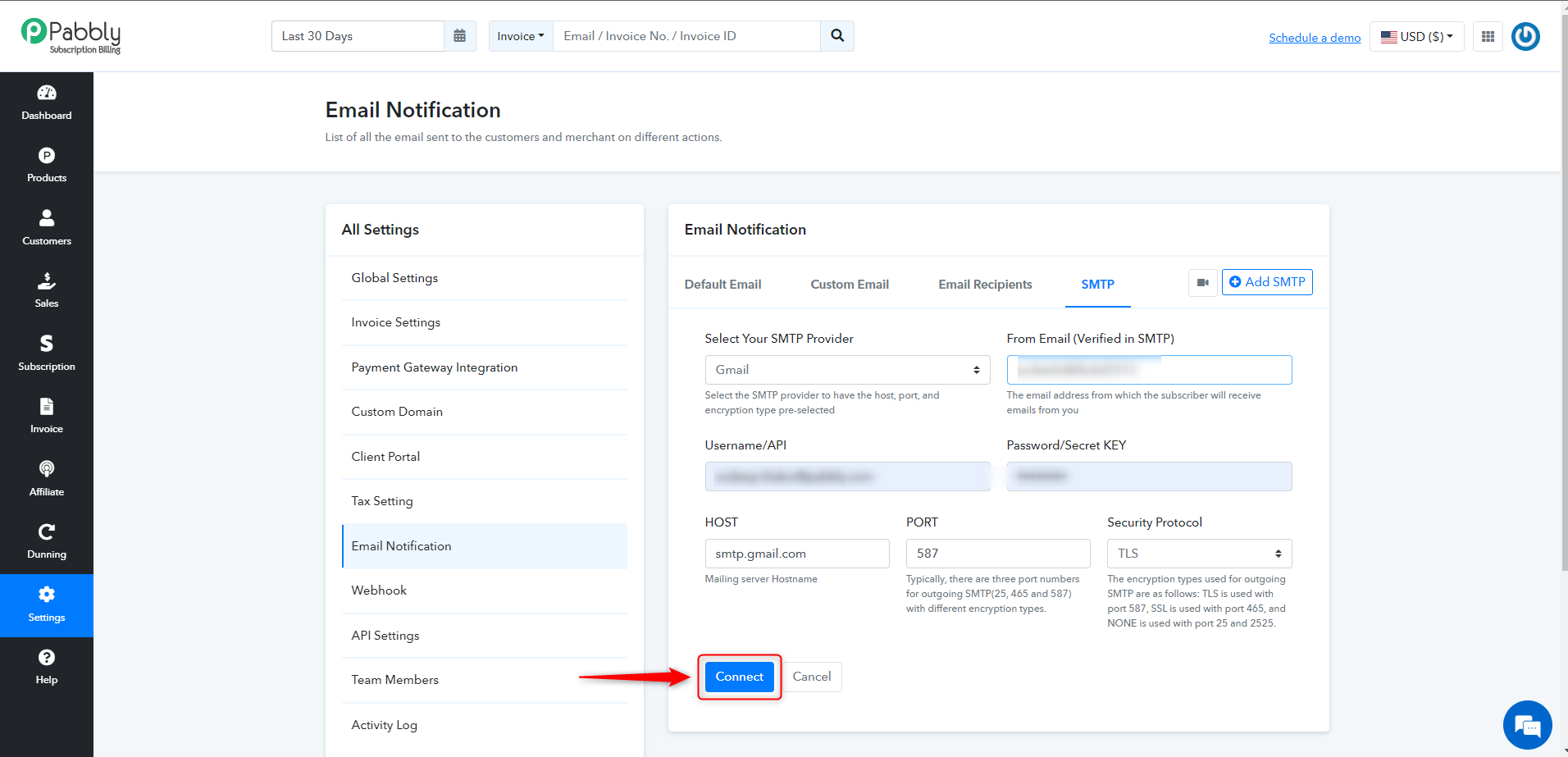Open the apps grid icon
Viewport: 1568px width, 757px height.
pyautogui.click(x=1488, y=36)
